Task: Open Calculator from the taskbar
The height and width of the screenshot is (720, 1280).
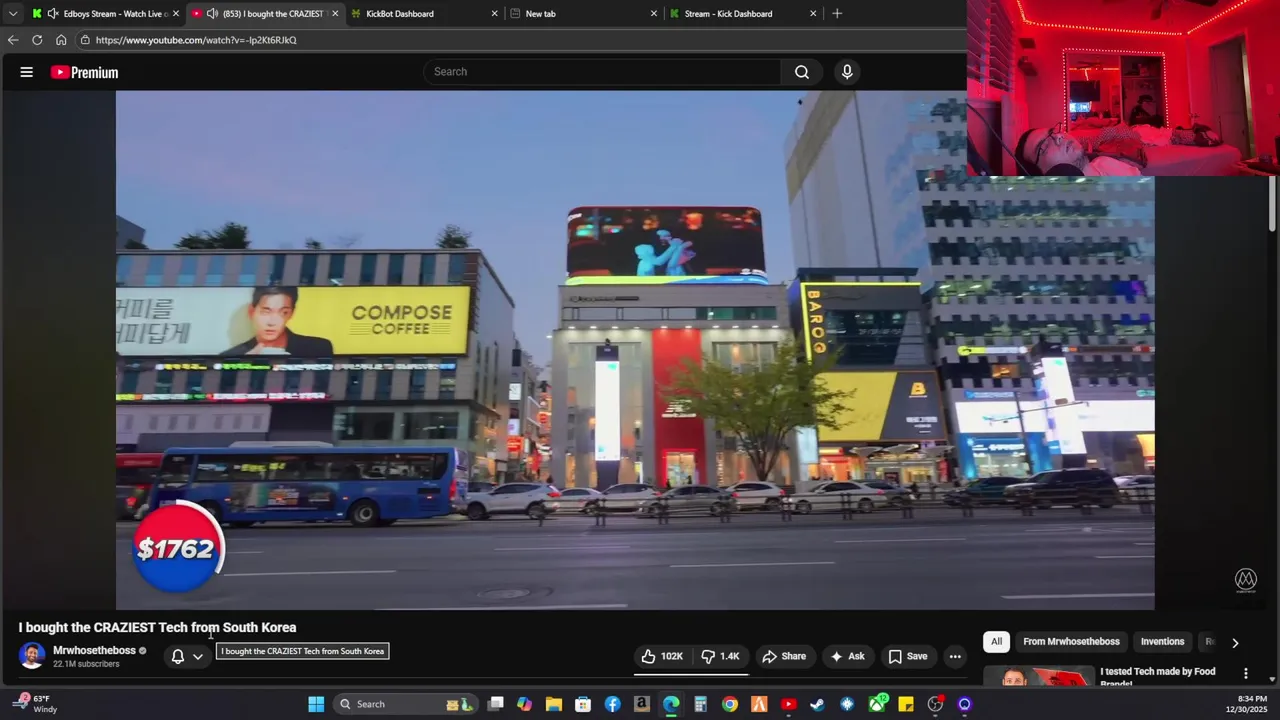Action: pos(700,704)
